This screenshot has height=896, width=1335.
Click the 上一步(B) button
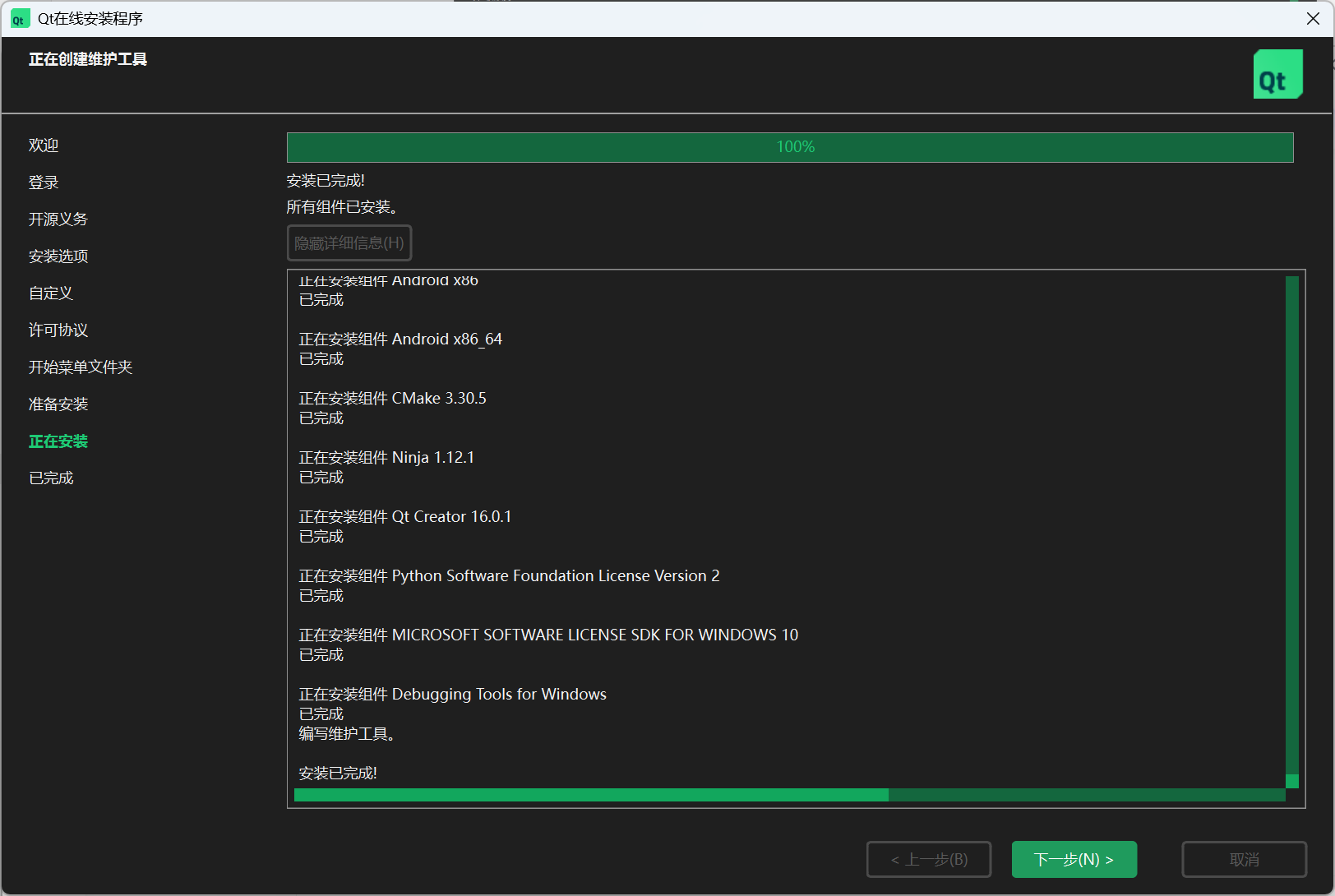pos(929,859)
